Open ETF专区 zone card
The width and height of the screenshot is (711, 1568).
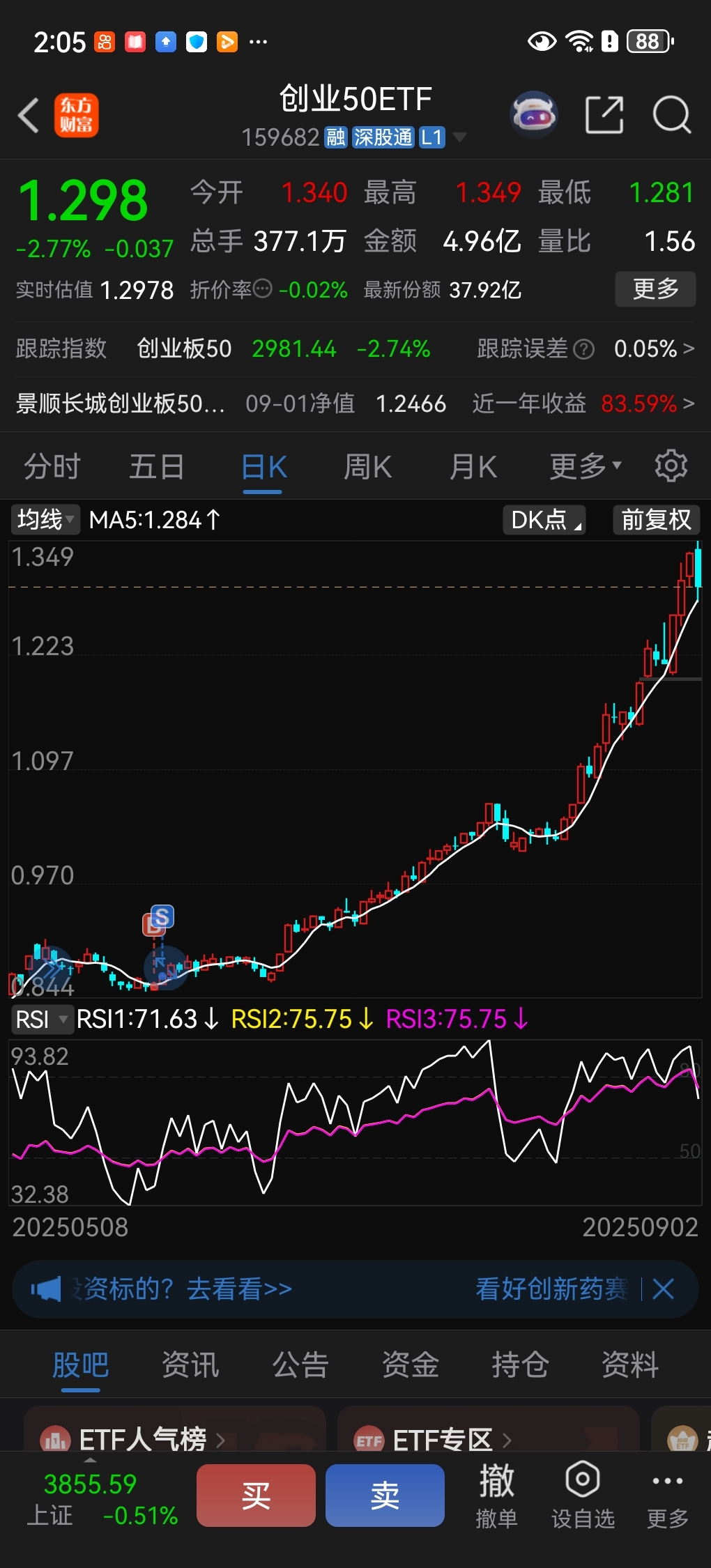(x=488, y=1429)
